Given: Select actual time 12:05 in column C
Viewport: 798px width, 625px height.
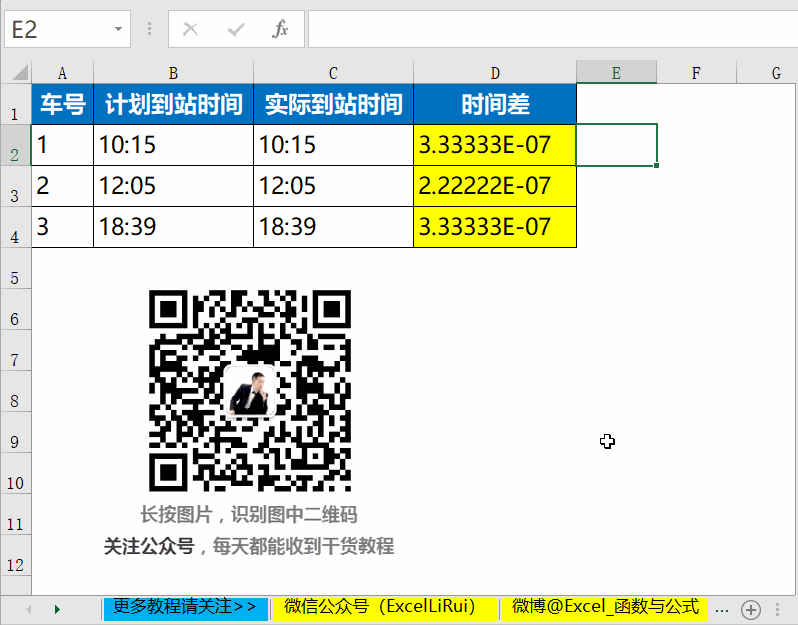Looking at the screenshot, I should click(x=333, y=186).
